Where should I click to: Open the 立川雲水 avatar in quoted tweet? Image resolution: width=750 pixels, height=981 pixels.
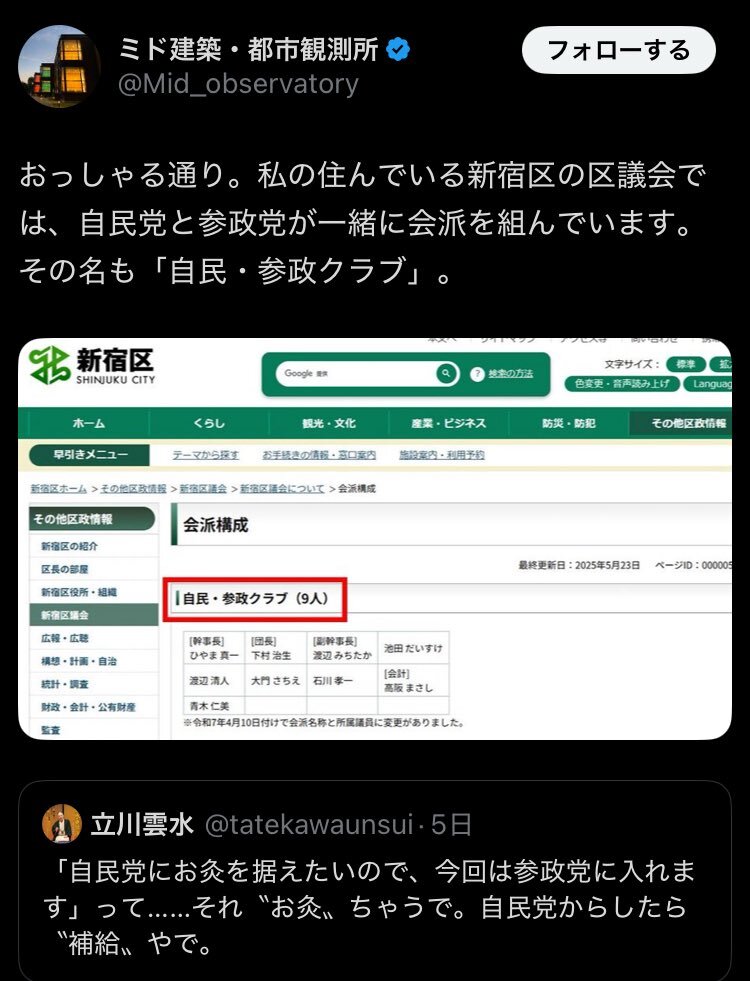click(61, 824)
